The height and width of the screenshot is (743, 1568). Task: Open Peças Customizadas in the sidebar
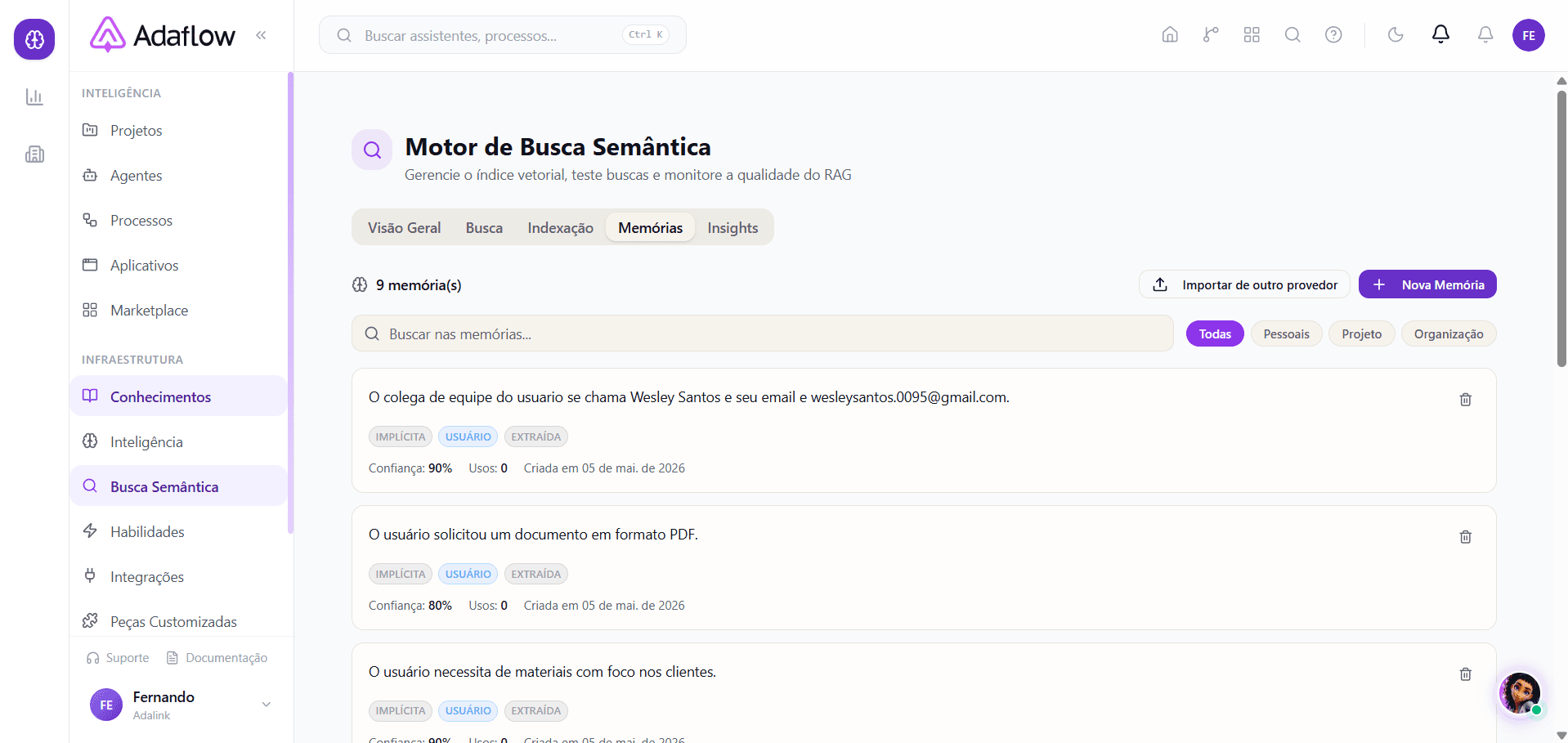178,622
